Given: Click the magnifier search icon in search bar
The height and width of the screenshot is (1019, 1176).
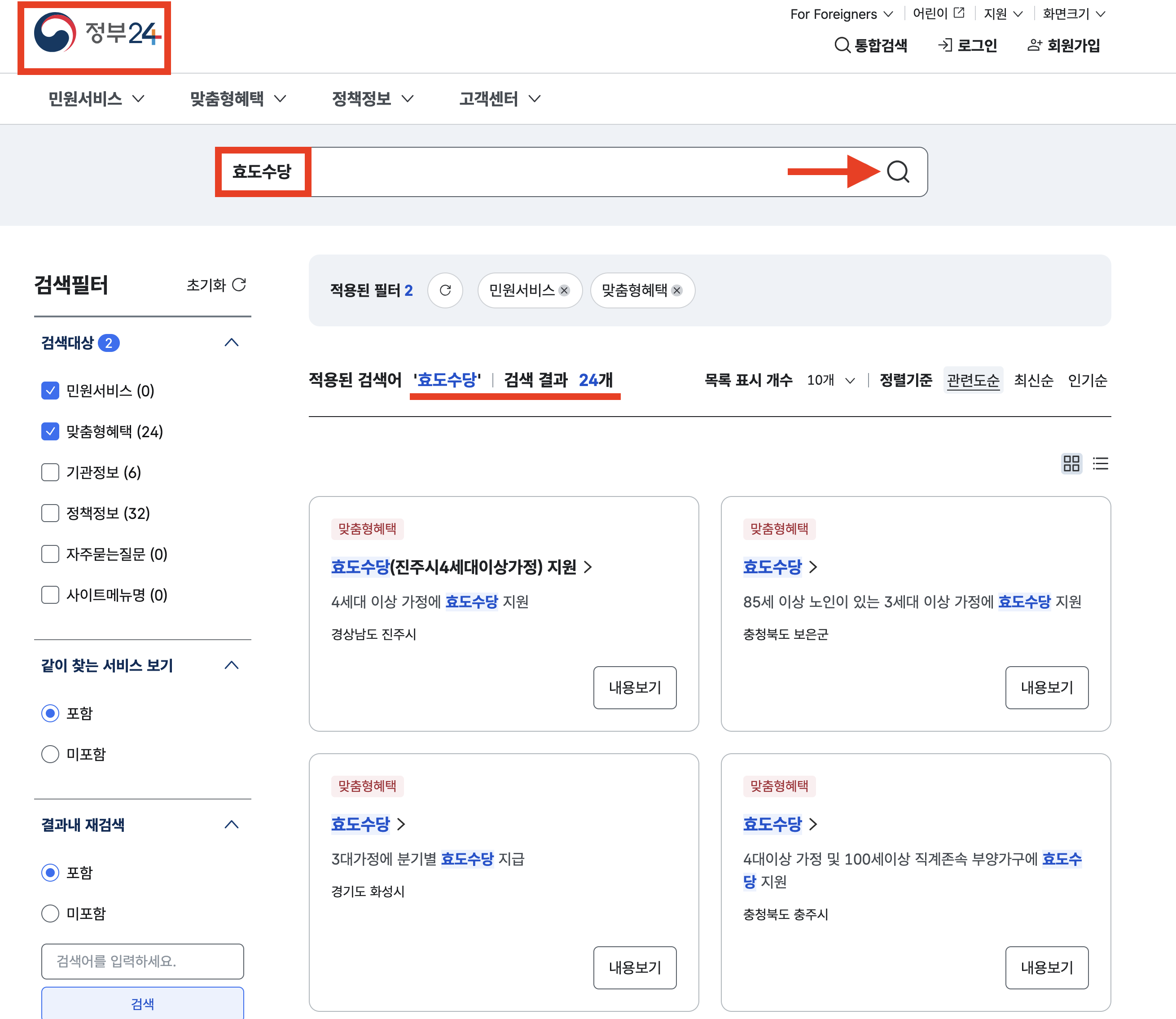Looking at the screenshot, I should click(x=898, y=171).
